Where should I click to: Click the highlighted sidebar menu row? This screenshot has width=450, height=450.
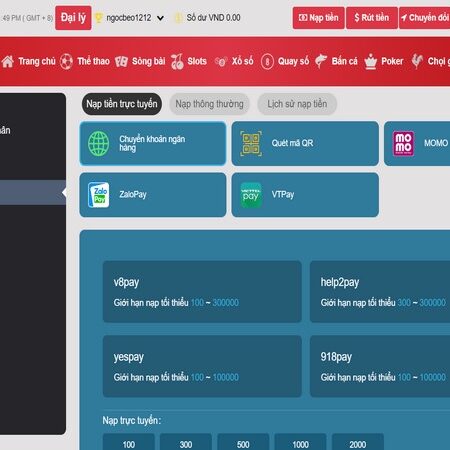(33, 192)
